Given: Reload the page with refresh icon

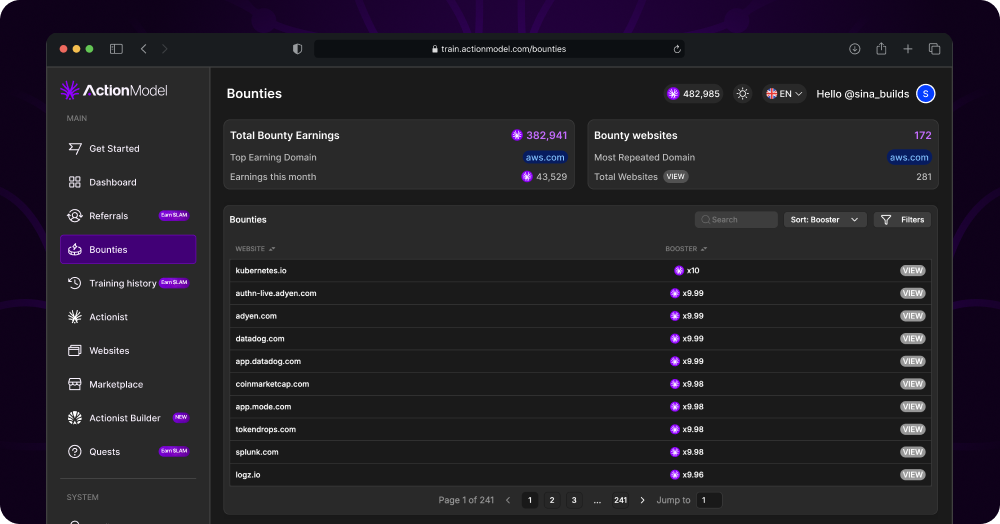Looking at the screenshot, I should click(677, 49).
